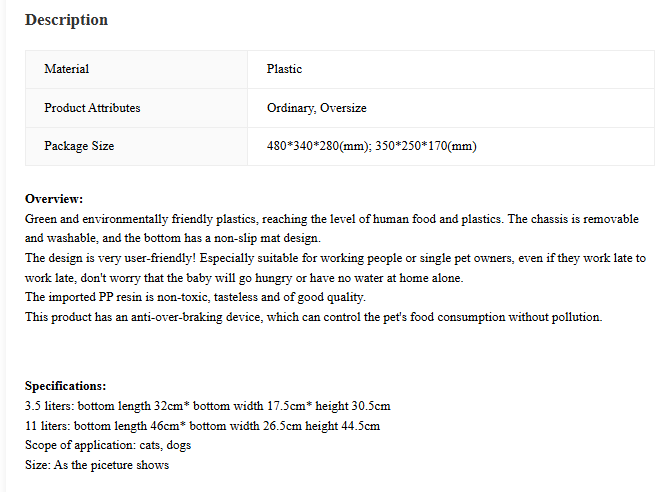Image resolution: width=668 pixels, height=492 pixels.
Task: Select the Material table cell
Action: coord(136,69)
